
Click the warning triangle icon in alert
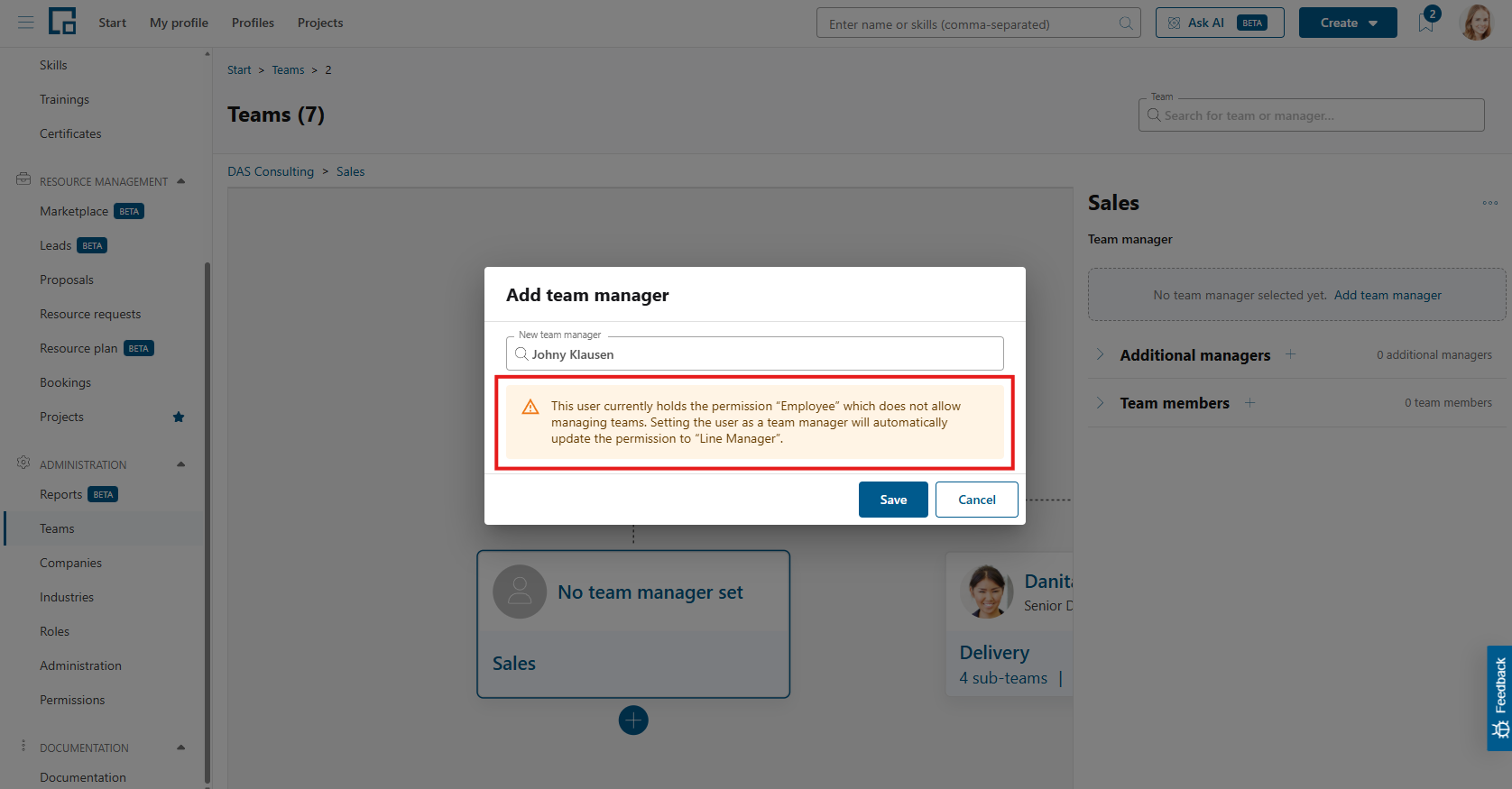pos(530,407)
